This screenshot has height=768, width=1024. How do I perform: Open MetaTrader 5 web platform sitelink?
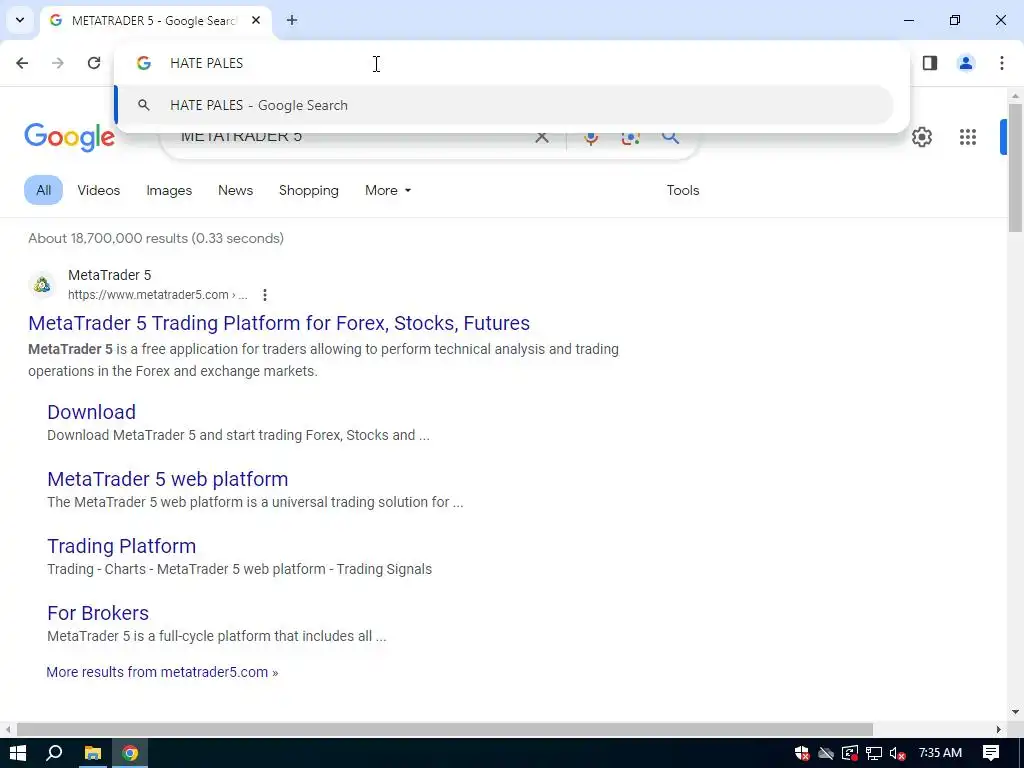click(x=168, y=479)
